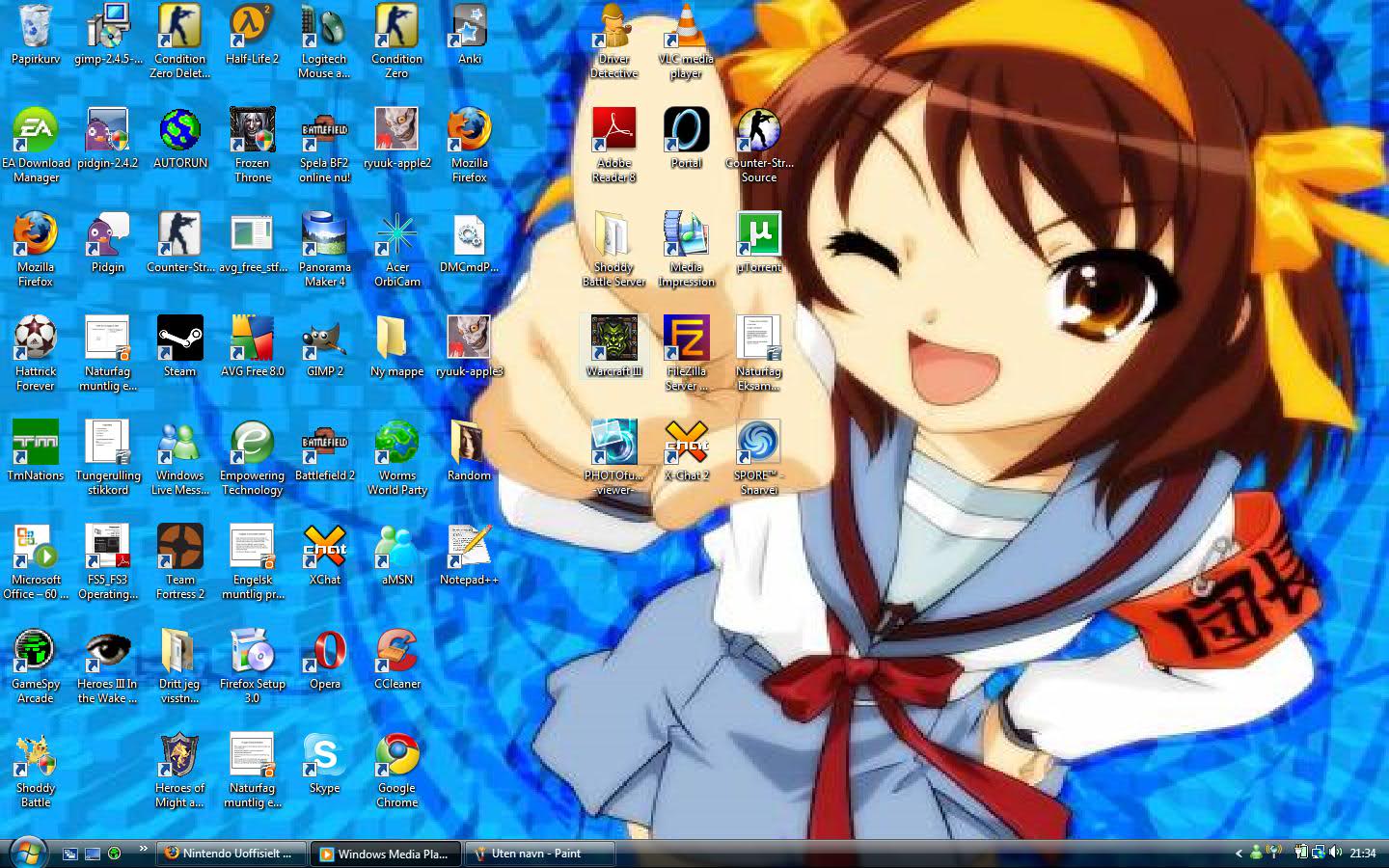Launch VLC media player shortcut
Image resolution: width=1389 pixels, height=868 pixels.
[x=686, y=27]
